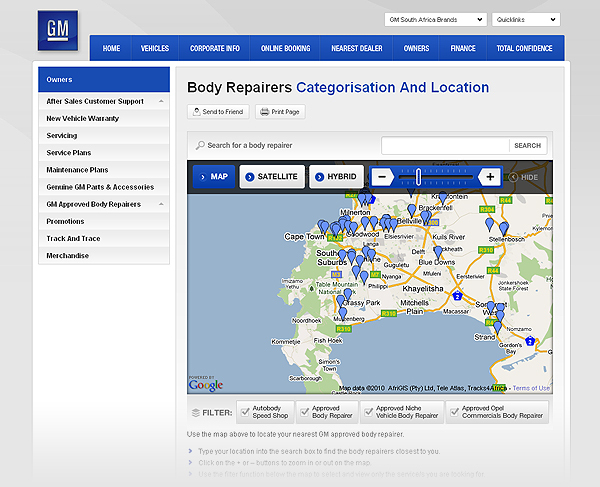Image resolution: width=600 pixels, height=487 pixels.
Task: Open Merchandise sidebar link
Action: [x=104, y=256]
